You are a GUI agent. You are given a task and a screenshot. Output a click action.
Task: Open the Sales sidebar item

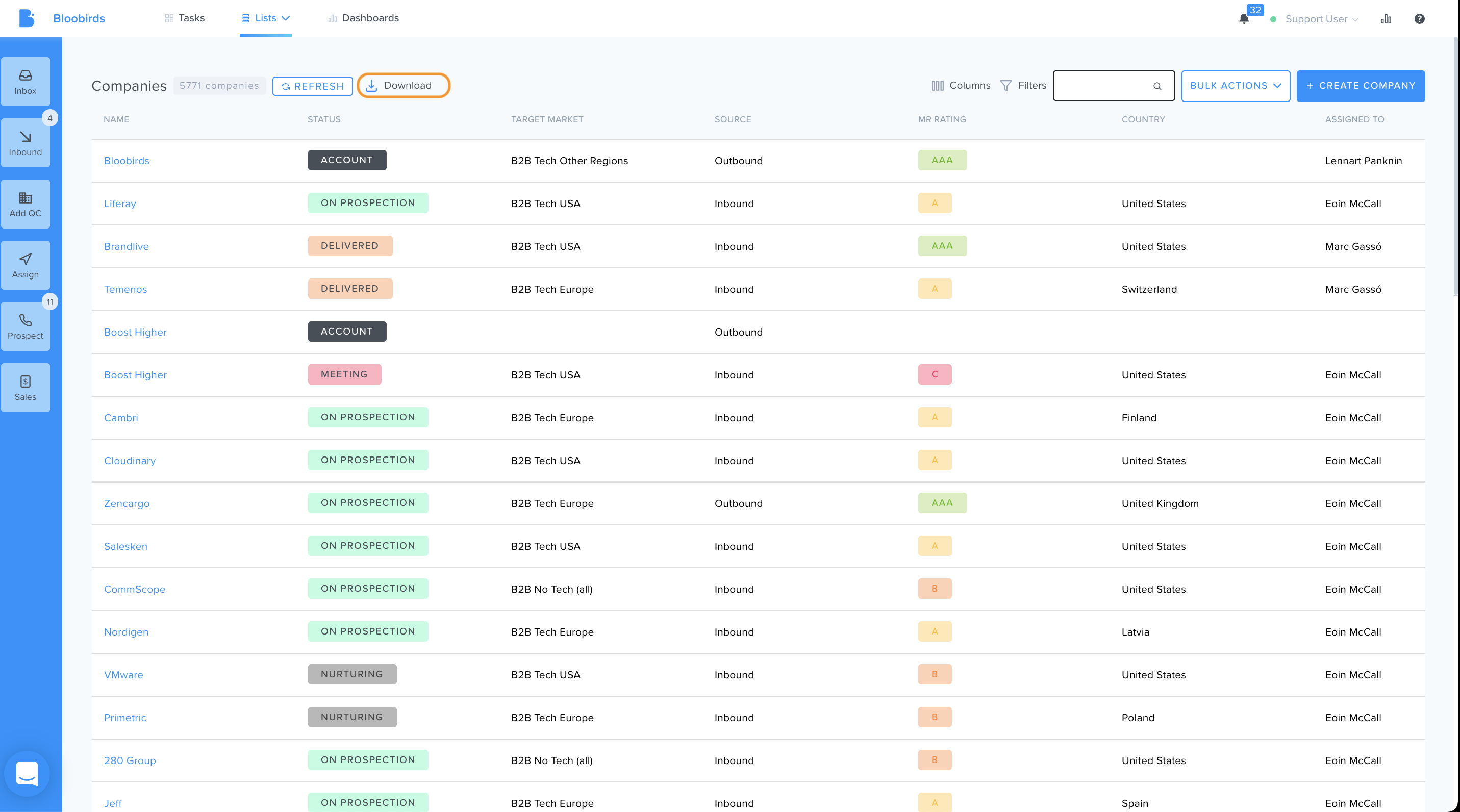(x=26, y=388)
